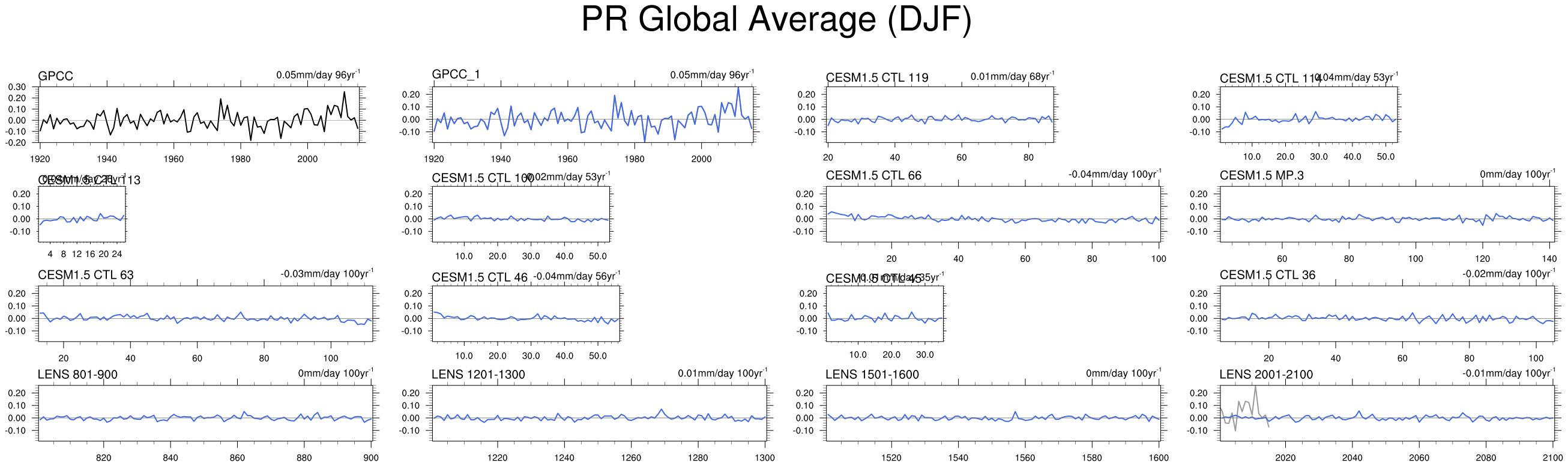Viewport: 1568px width, 466px height.
Task: Select the CESM1.5 CTL 100 plot panel
Action: pyautogui.click(x=520, y=214)
